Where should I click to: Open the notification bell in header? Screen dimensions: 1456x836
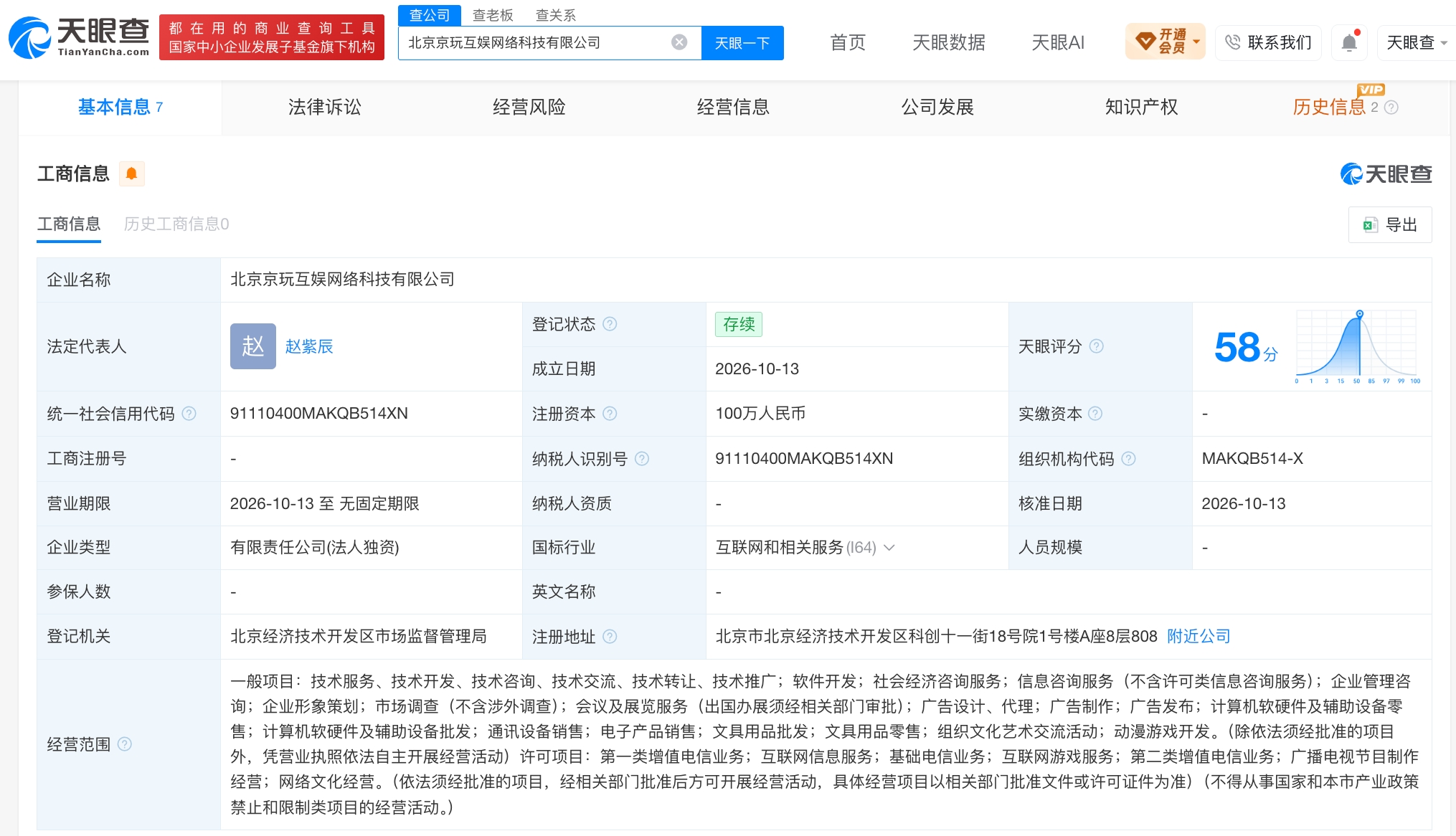(x=1349, y=42)
